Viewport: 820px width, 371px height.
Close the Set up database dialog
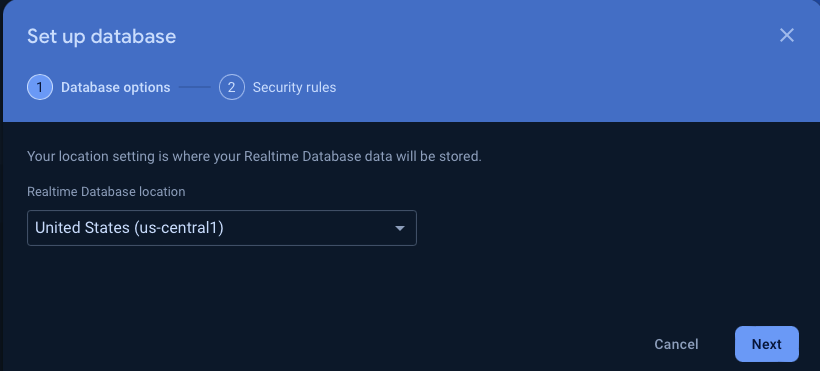click(x=787, y=36)
